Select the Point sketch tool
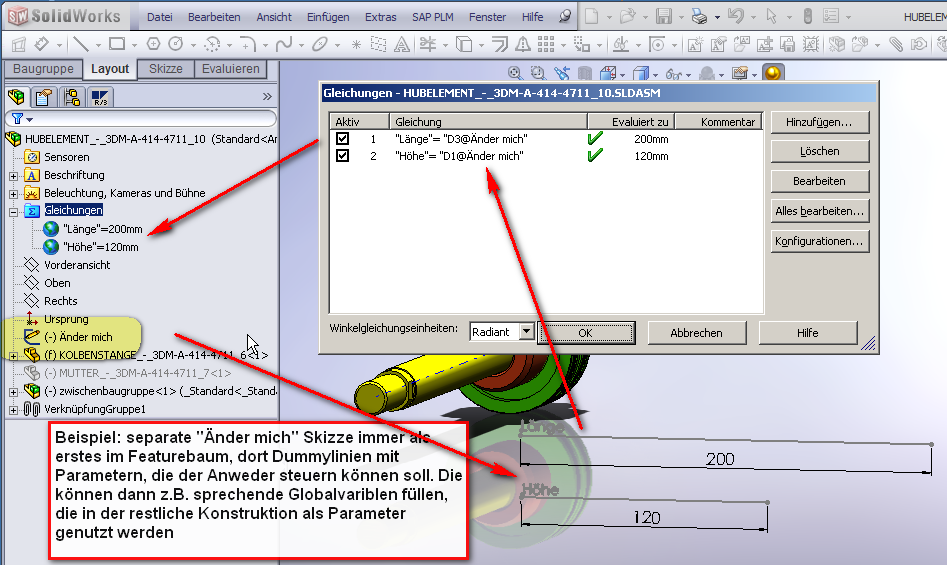The width and height of the screenshot is (947, 565). click(356, 45)
